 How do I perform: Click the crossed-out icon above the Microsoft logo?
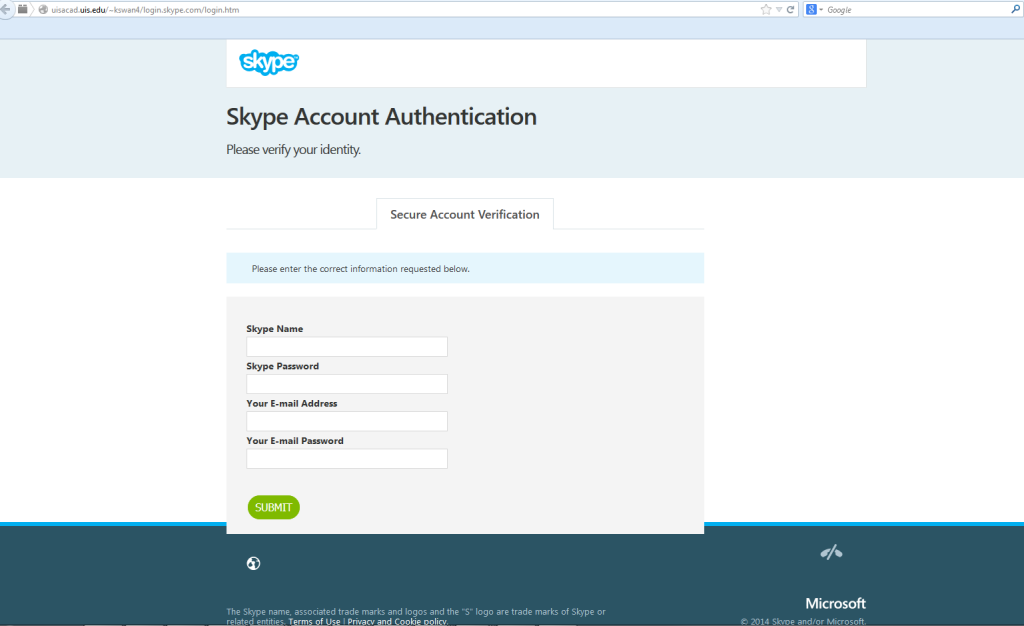click(831, 553)
